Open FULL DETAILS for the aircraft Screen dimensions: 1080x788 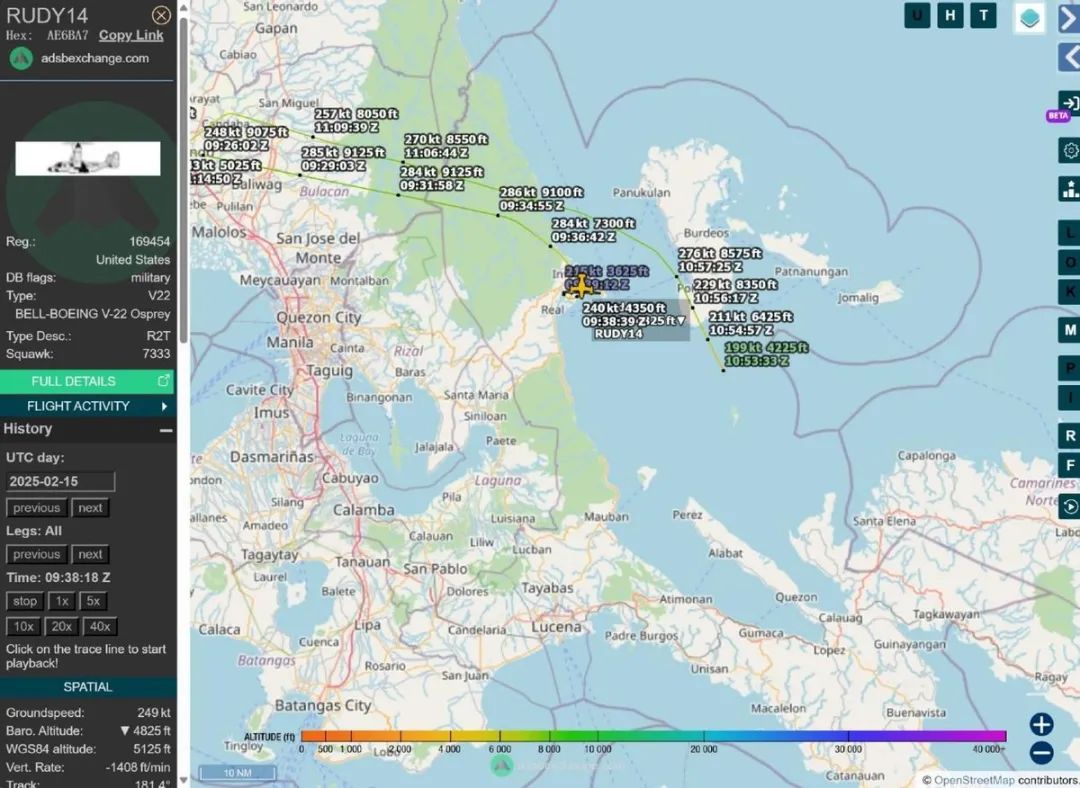(x=87, y=381)
